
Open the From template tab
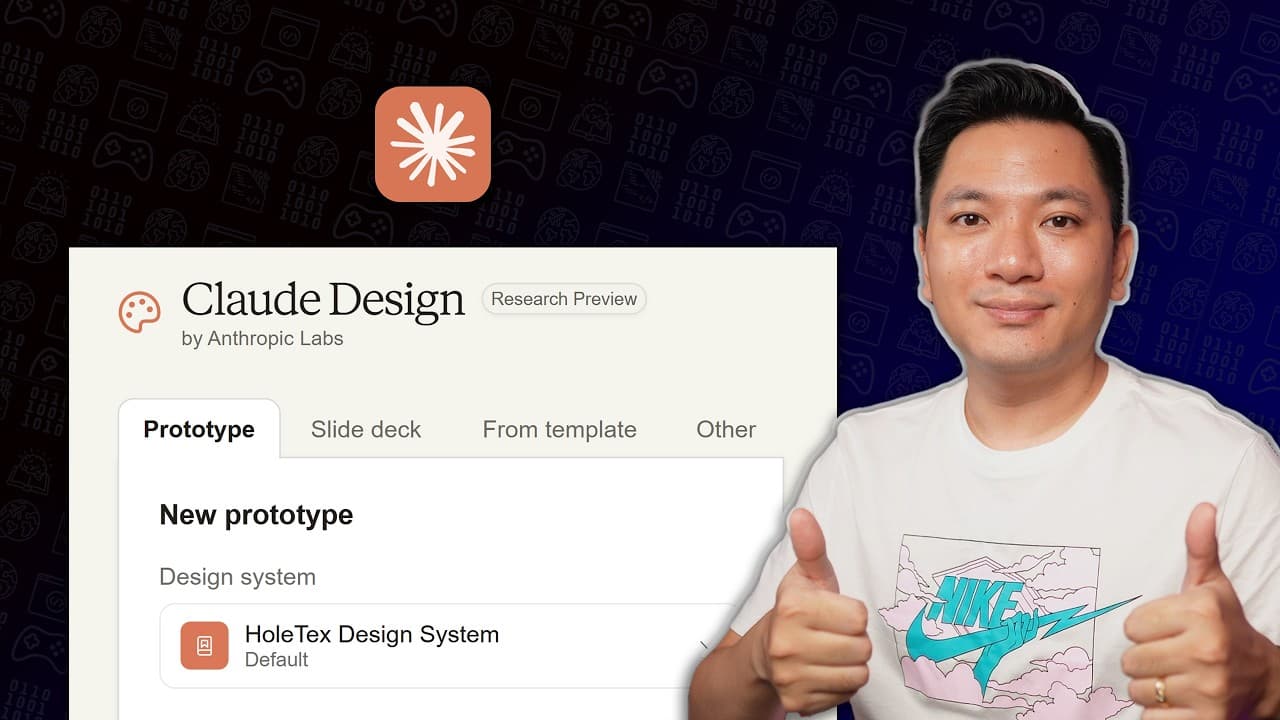[x=560, y=429]
